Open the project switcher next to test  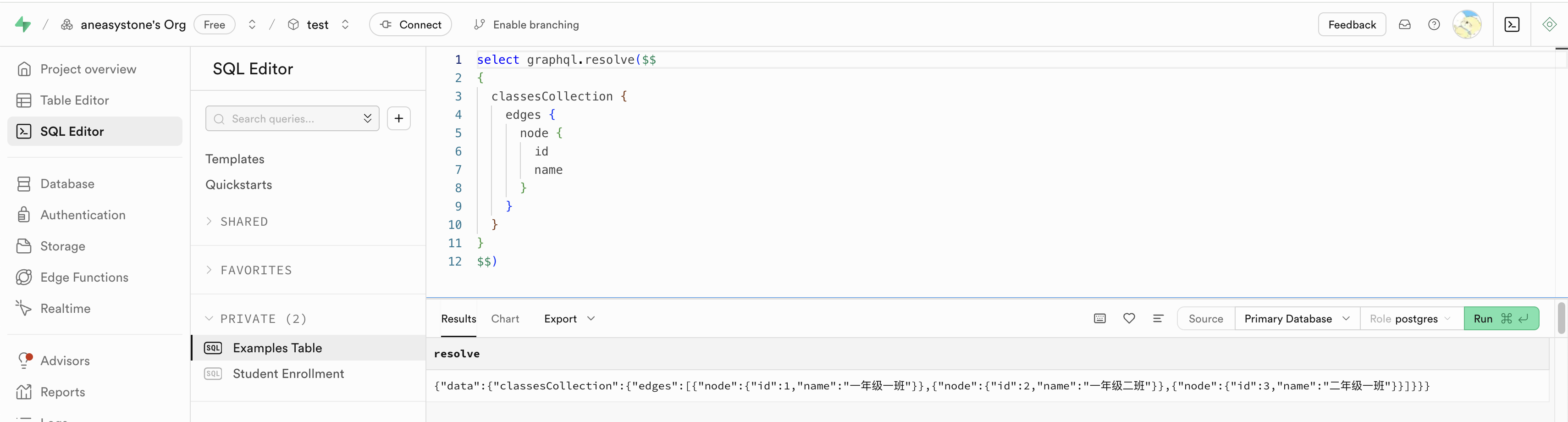tap(345, 24)
